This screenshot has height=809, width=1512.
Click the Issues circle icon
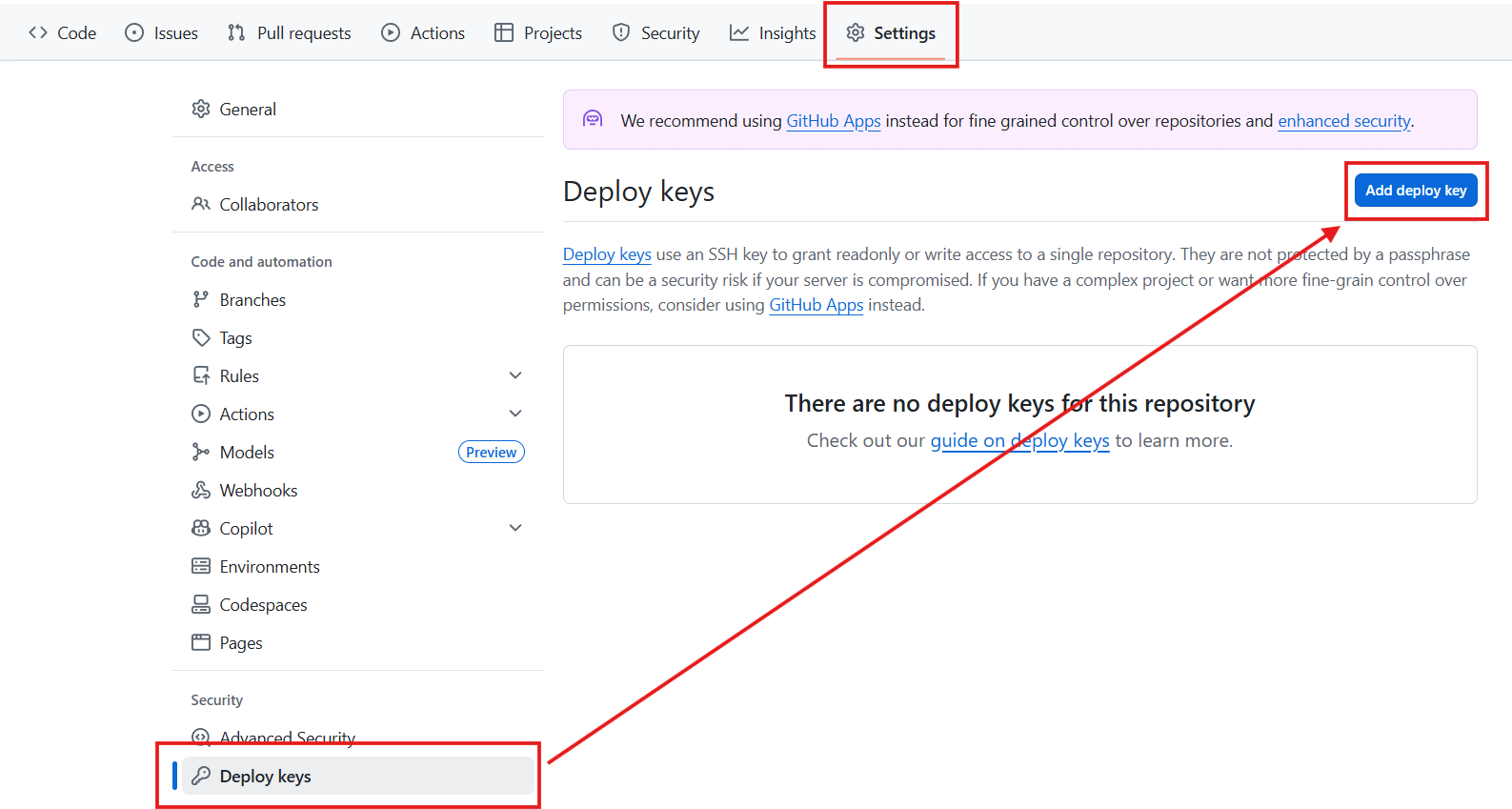pos(134,32)
